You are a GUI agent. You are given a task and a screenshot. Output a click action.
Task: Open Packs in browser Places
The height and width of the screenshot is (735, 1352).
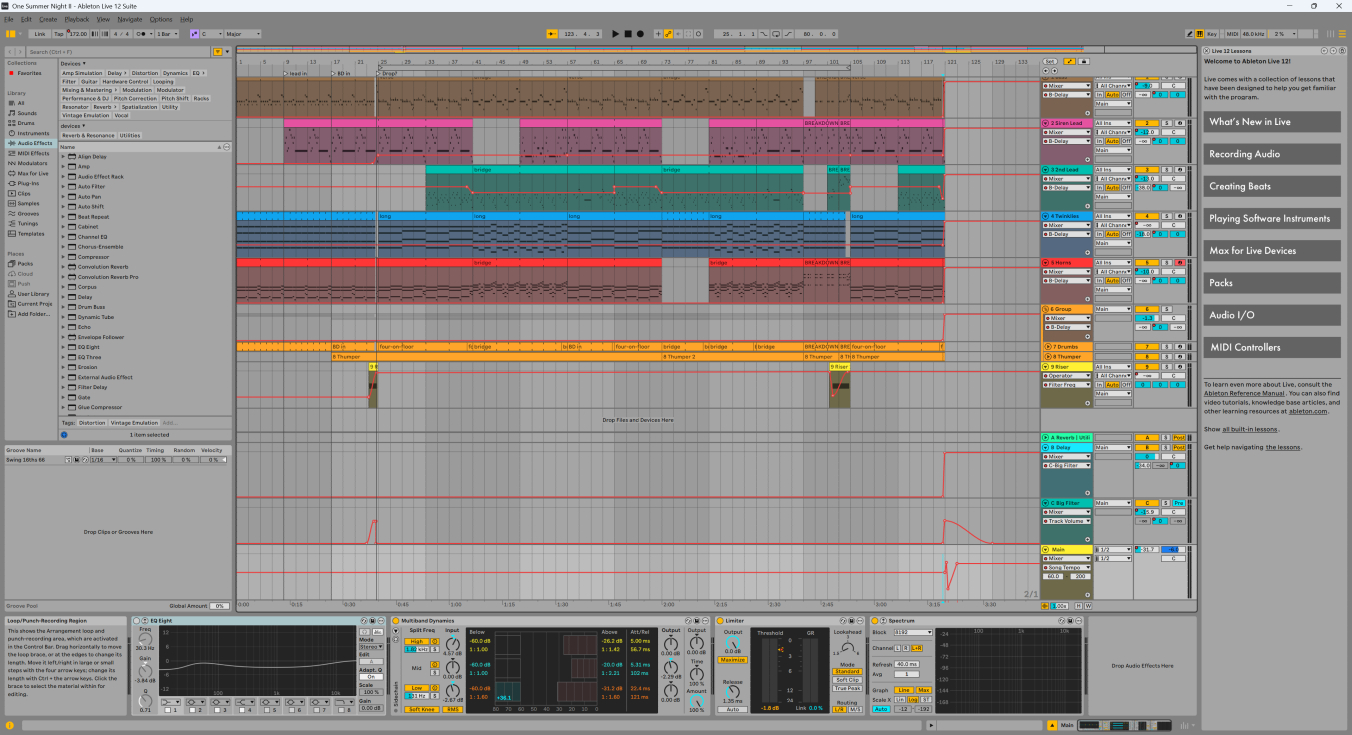pyautogui.click(x=25, y=264)
